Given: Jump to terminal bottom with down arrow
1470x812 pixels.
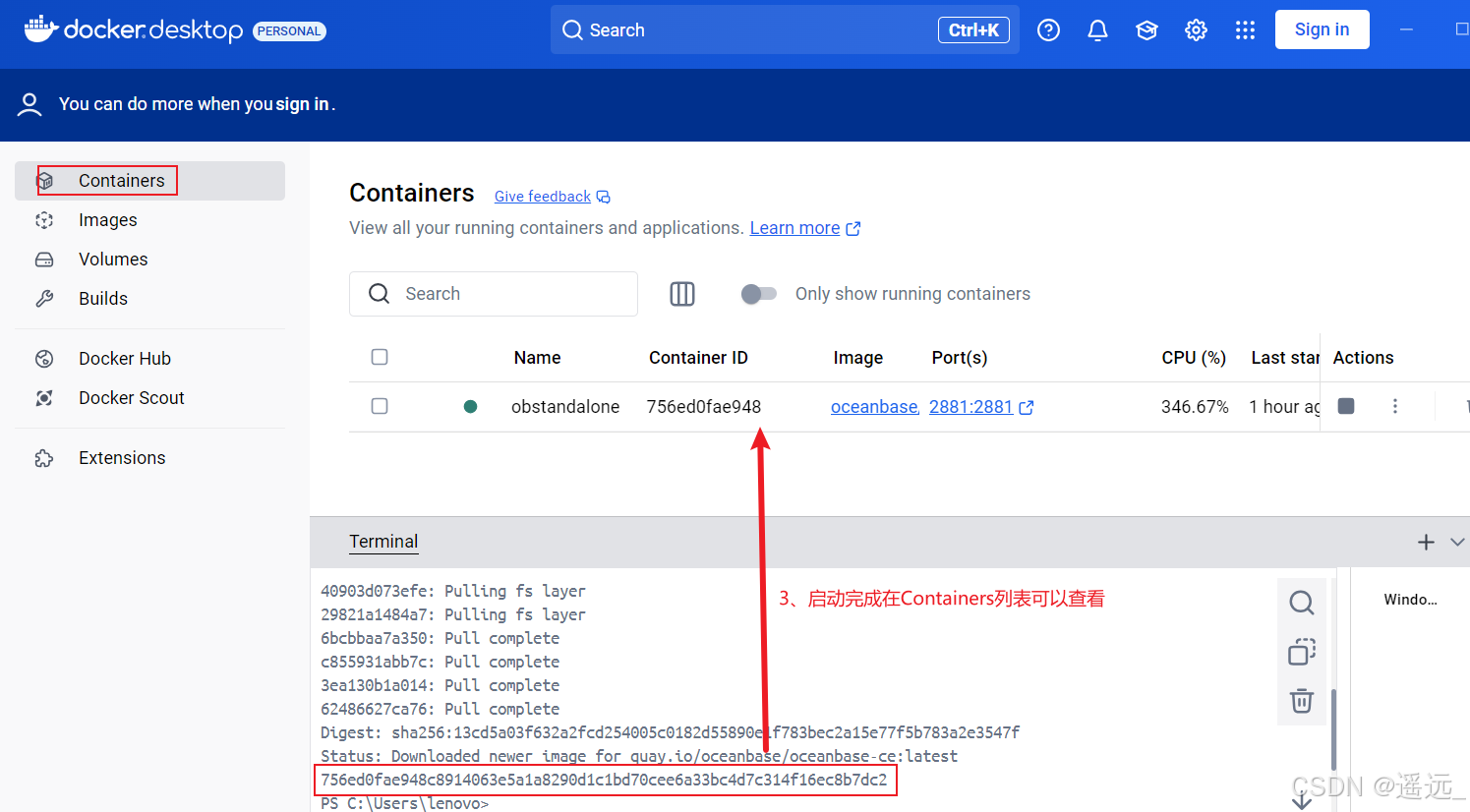Looking at the screenshot, I should (x=1302, y=799).
